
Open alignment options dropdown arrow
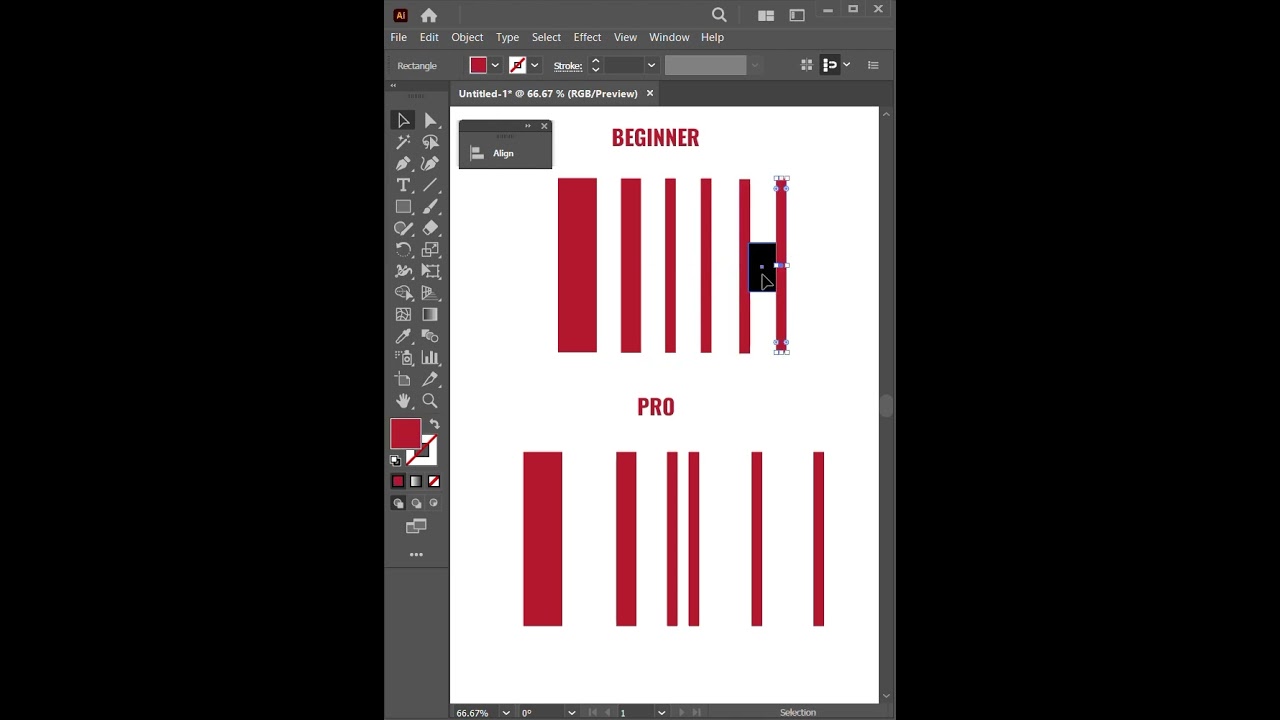coord(847,65)
